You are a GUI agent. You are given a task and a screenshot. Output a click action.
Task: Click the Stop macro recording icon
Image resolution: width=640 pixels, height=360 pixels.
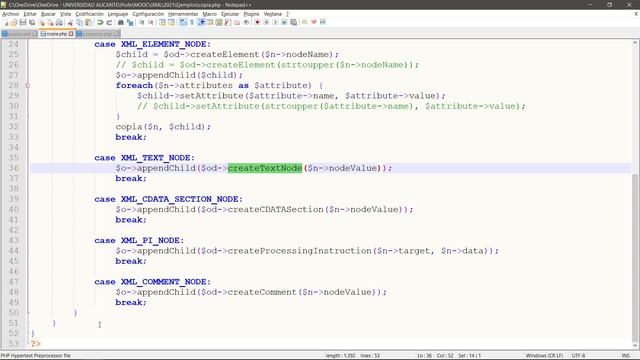[266, 22]
